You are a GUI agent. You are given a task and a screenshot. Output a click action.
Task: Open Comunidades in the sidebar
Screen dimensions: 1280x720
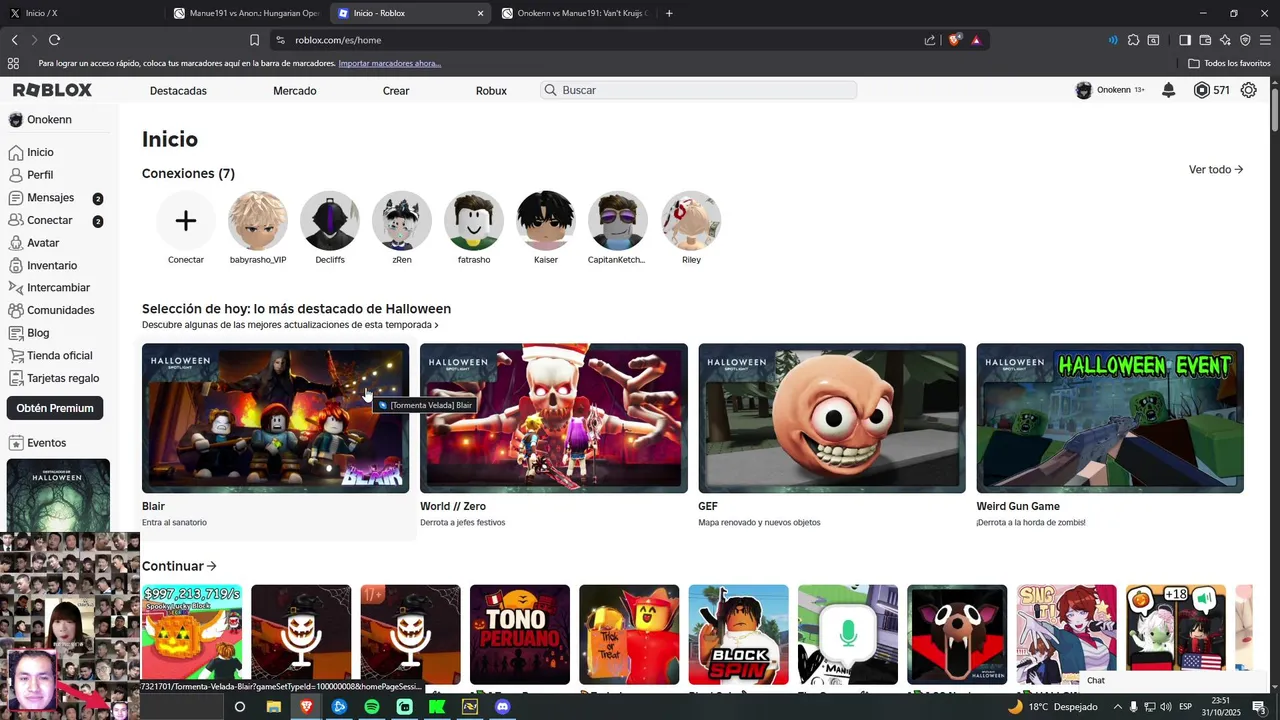(51, 310)
